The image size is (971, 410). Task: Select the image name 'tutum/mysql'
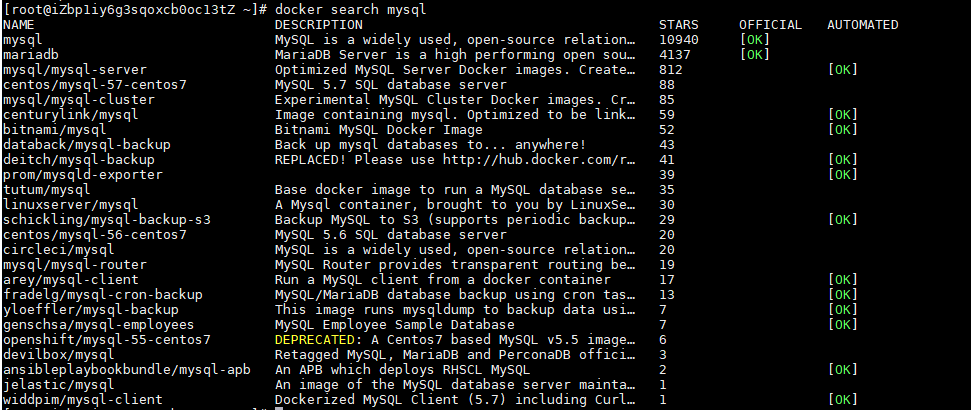point(46,190)
